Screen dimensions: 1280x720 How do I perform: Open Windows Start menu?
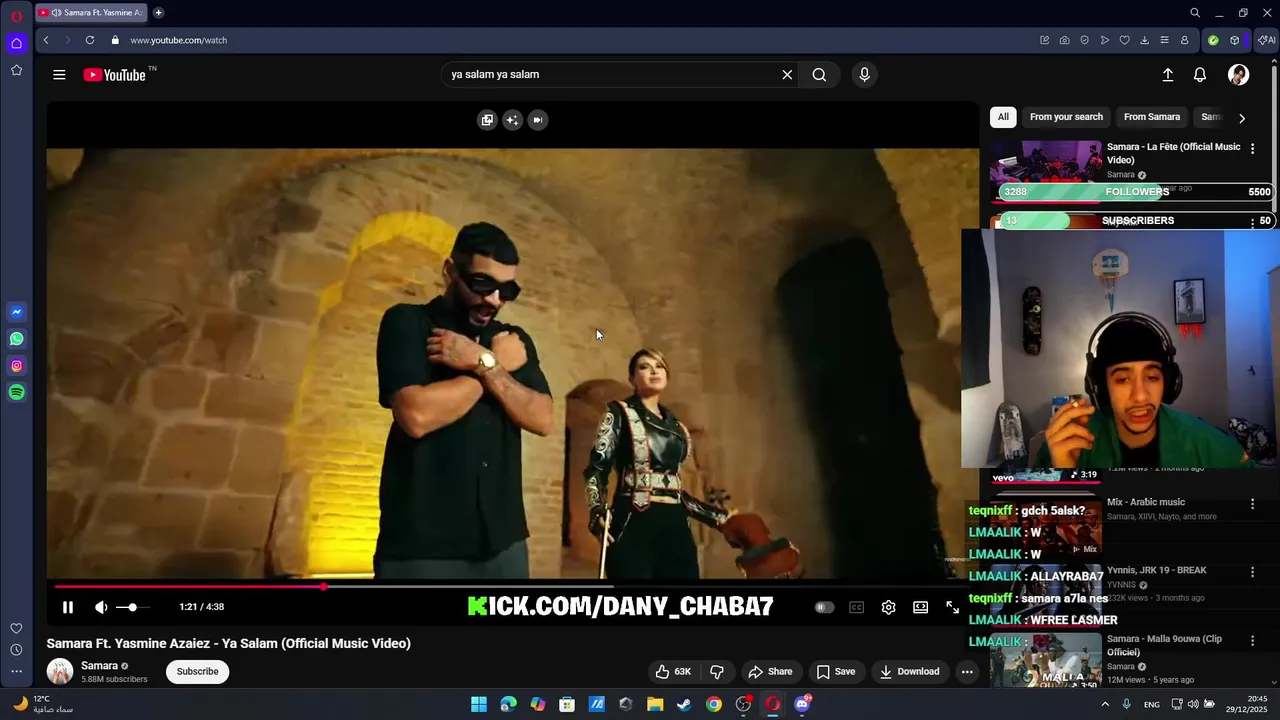pos(479,704)
